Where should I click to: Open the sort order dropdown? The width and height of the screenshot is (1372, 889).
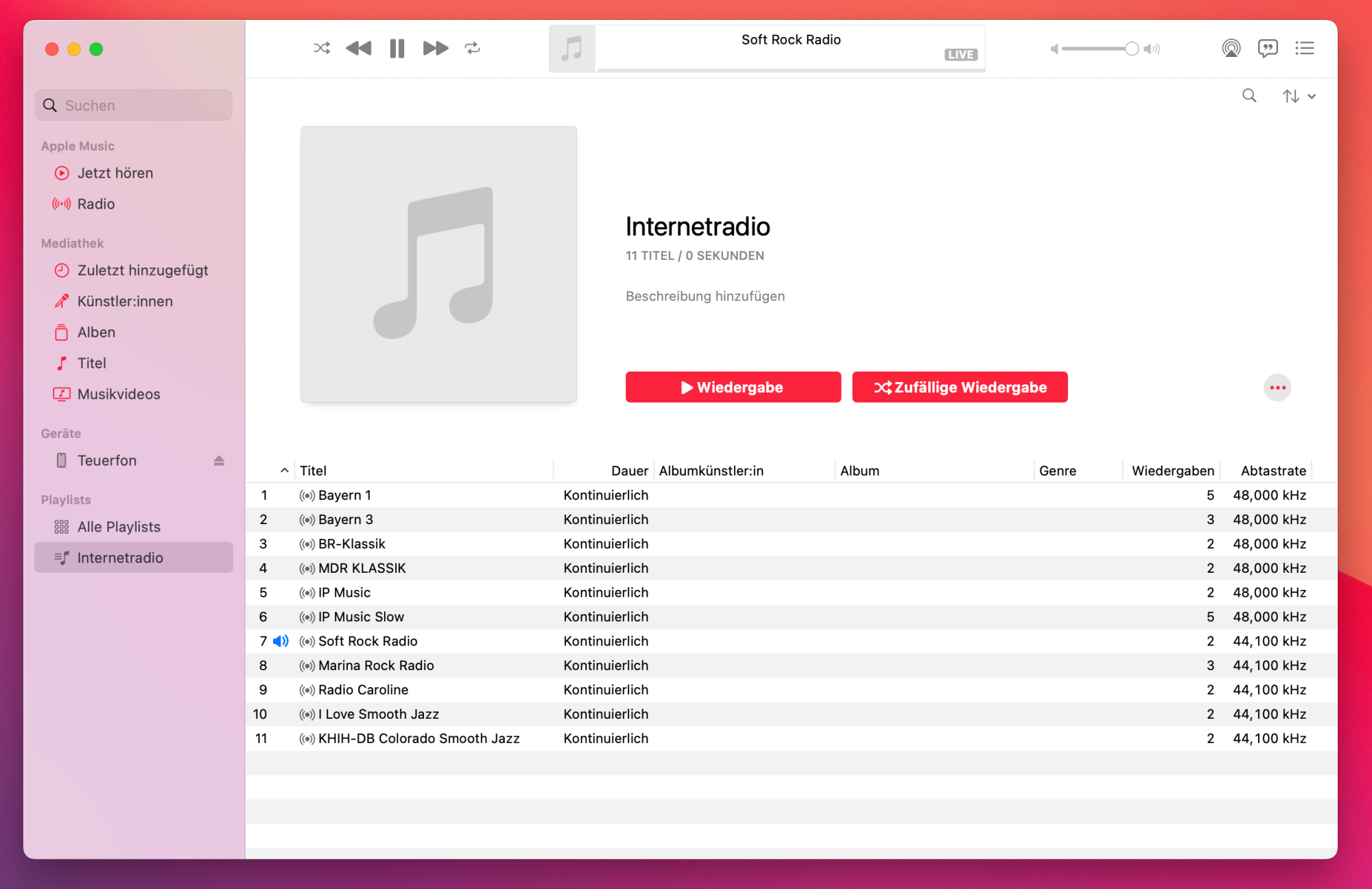point(1299,96)
